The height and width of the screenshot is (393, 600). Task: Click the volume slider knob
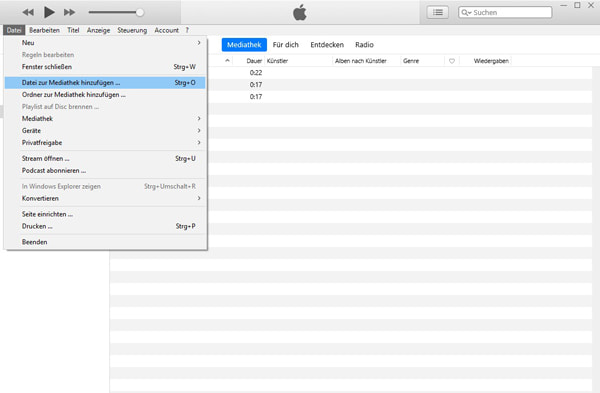click(140, 12)
